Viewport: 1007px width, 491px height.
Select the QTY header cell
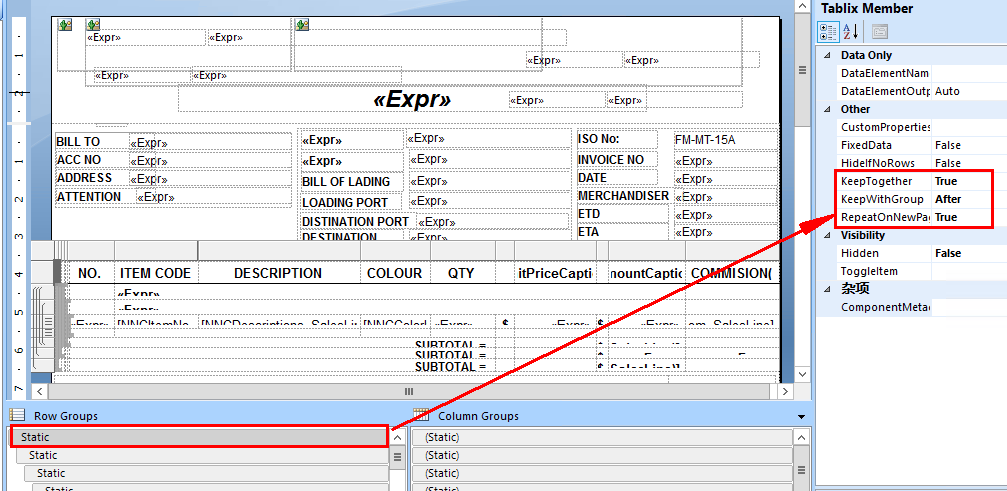coord(462,273)
